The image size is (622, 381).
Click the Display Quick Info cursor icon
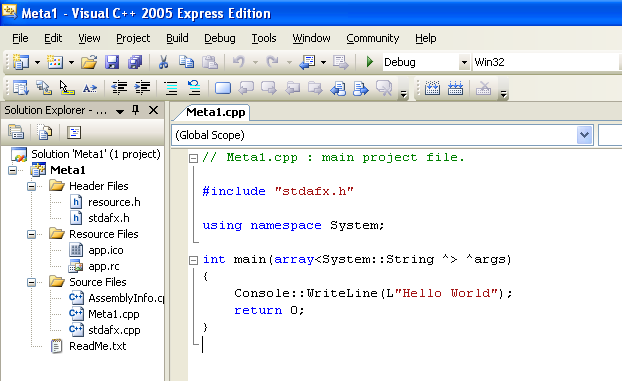coord(67,88)
